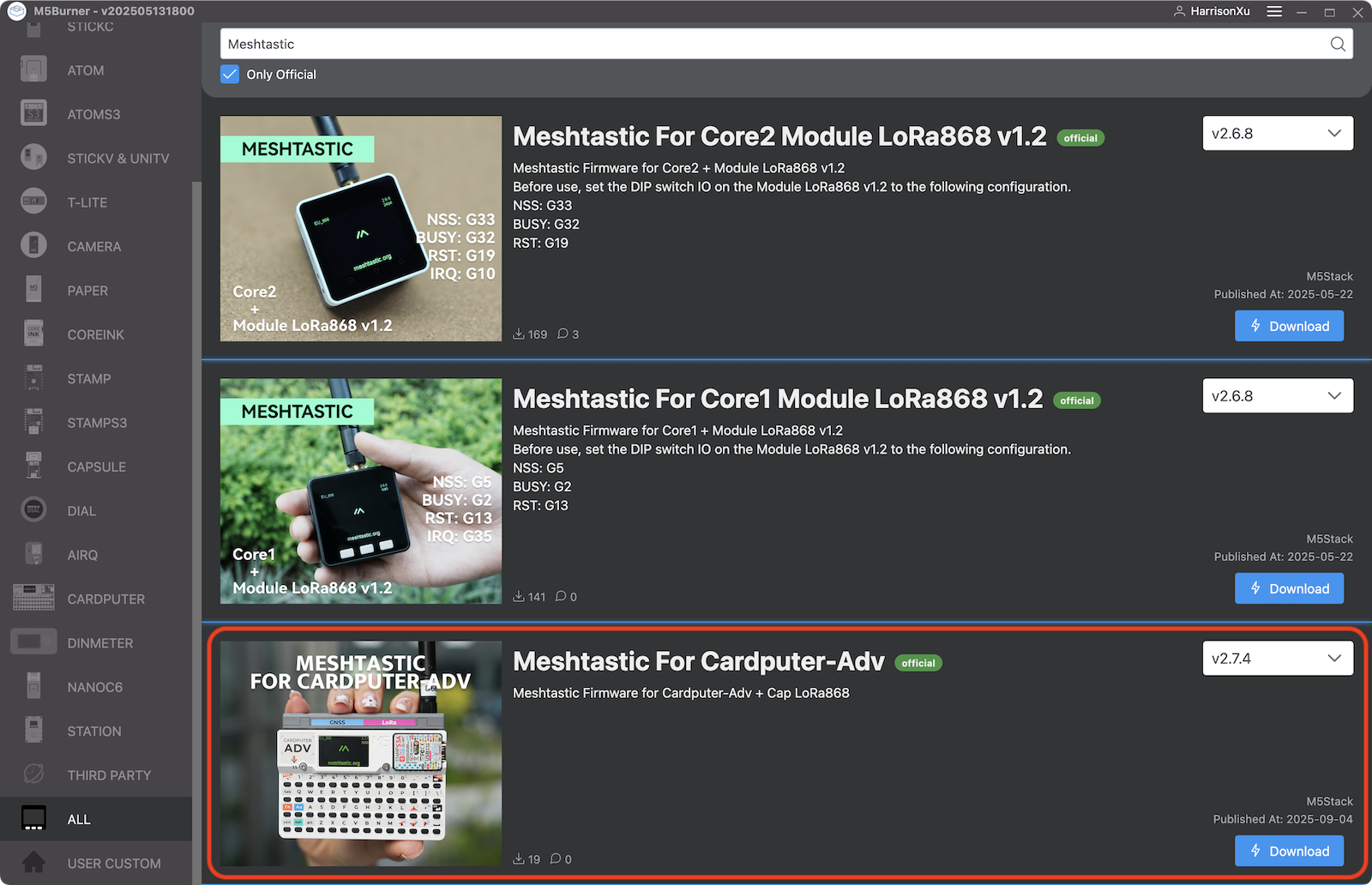This screenshot has width=1372, height=885.
Task: Select the STAMPS3 device icon
Action: 33,422
